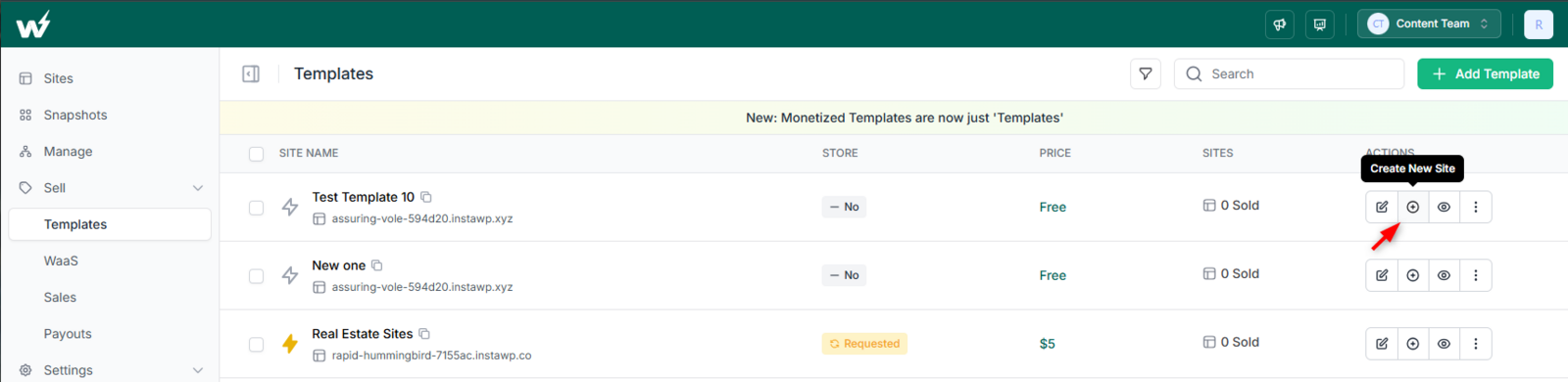
Task: Check the Real Estate Sites row checkbox
Action: click(256, 345)
